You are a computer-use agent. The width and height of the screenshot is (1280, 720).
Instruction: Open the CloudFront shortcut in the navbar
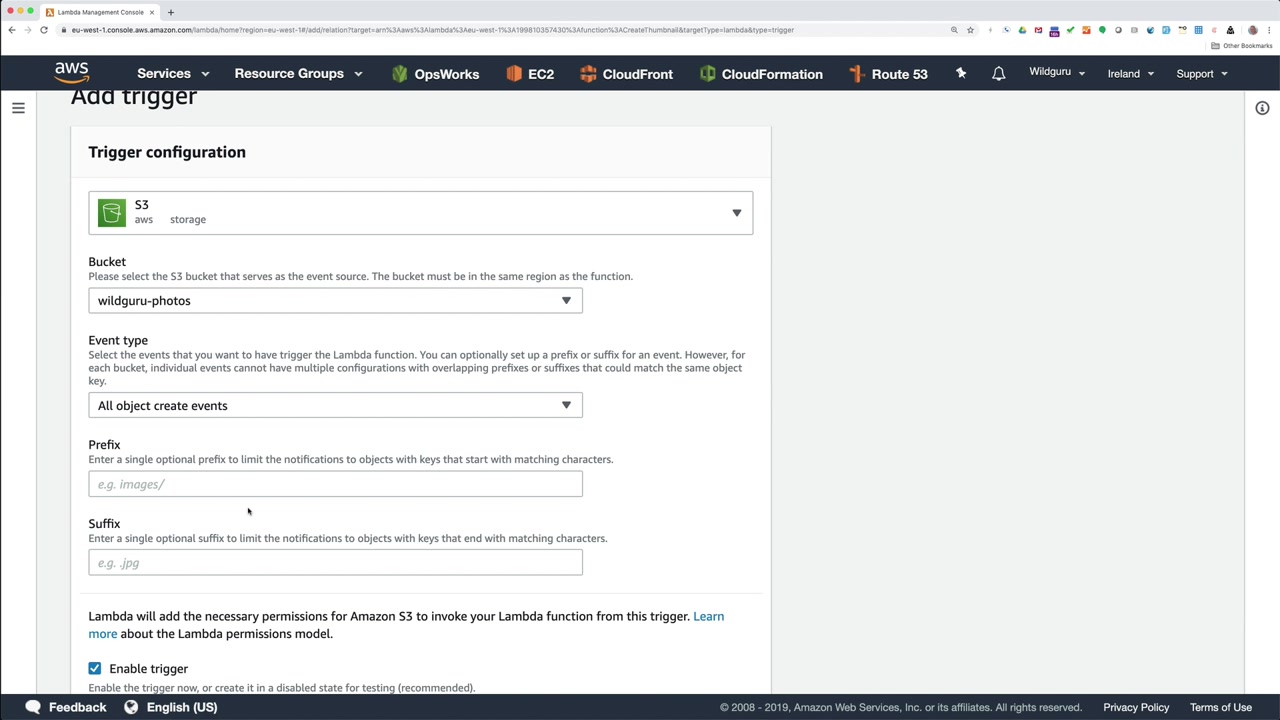626,74
